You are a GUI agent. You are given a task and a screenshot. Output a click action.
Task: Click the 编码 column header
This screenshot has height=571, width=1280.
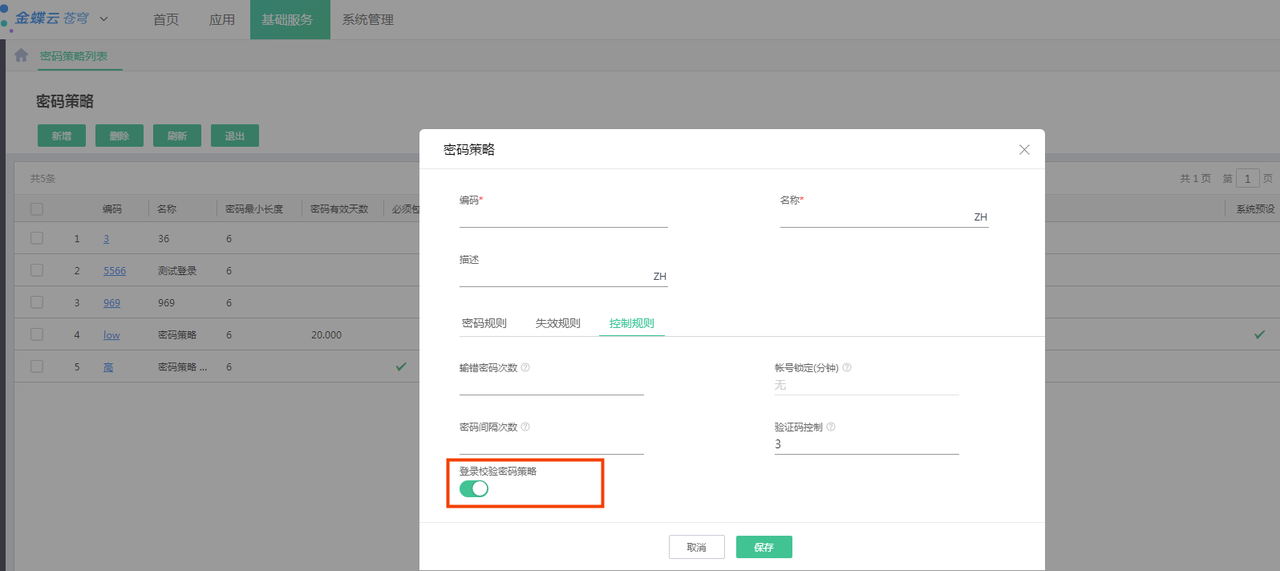pyautogui.click(x=112, y=209)
